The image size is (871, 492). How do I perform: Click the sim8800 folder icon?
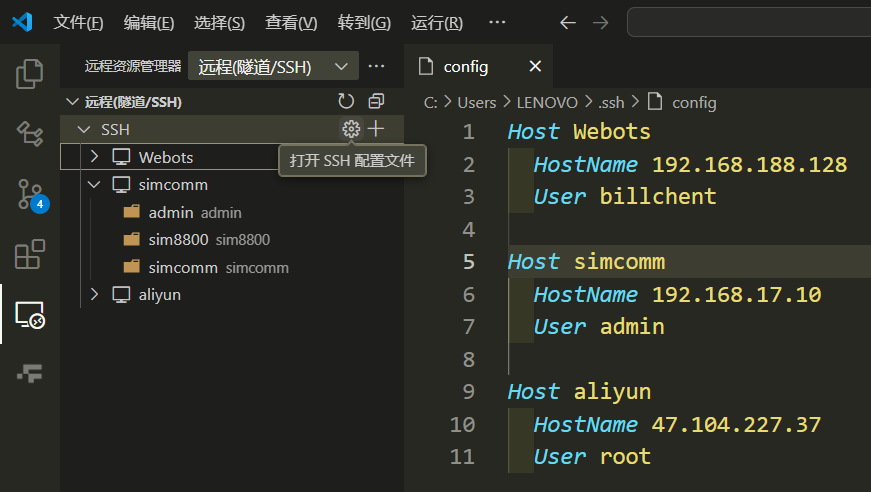[132, 239]
